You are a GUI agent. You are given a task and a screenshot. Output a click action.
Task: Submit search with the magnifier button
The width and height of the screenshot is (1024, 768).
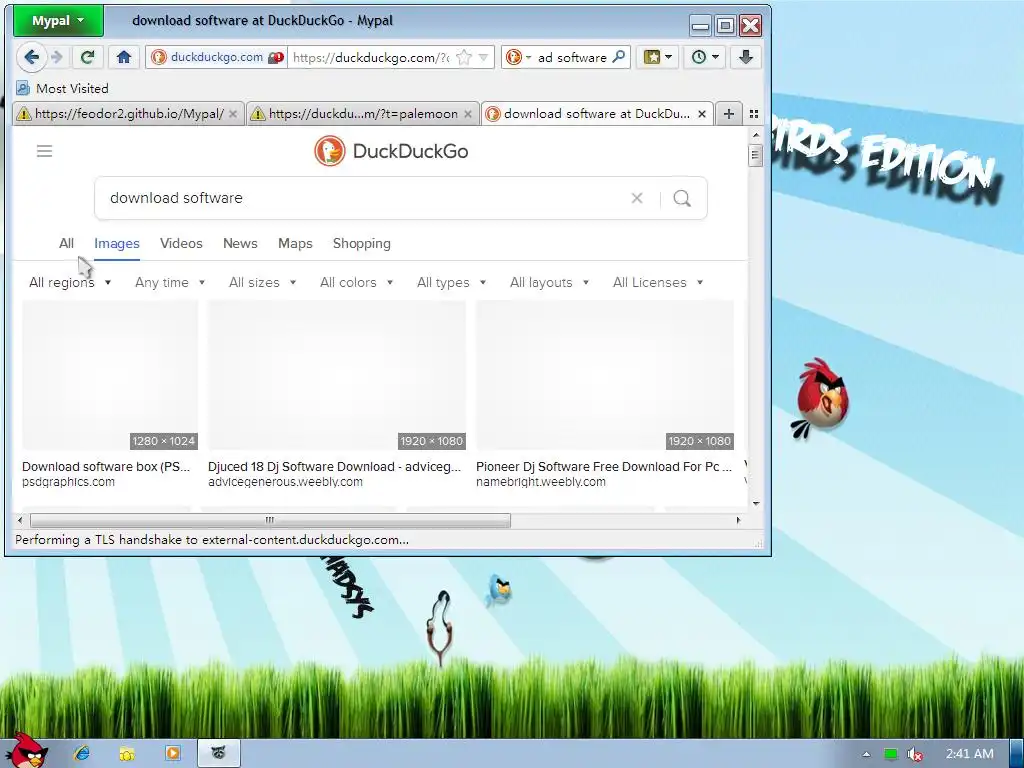click(682, 198)
